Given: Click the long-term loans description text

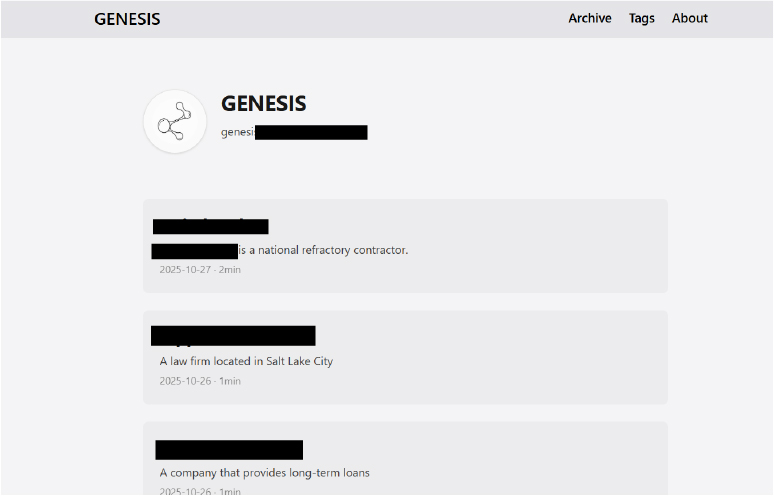Looking at the screenshot, I should click(x=265, y=473).
